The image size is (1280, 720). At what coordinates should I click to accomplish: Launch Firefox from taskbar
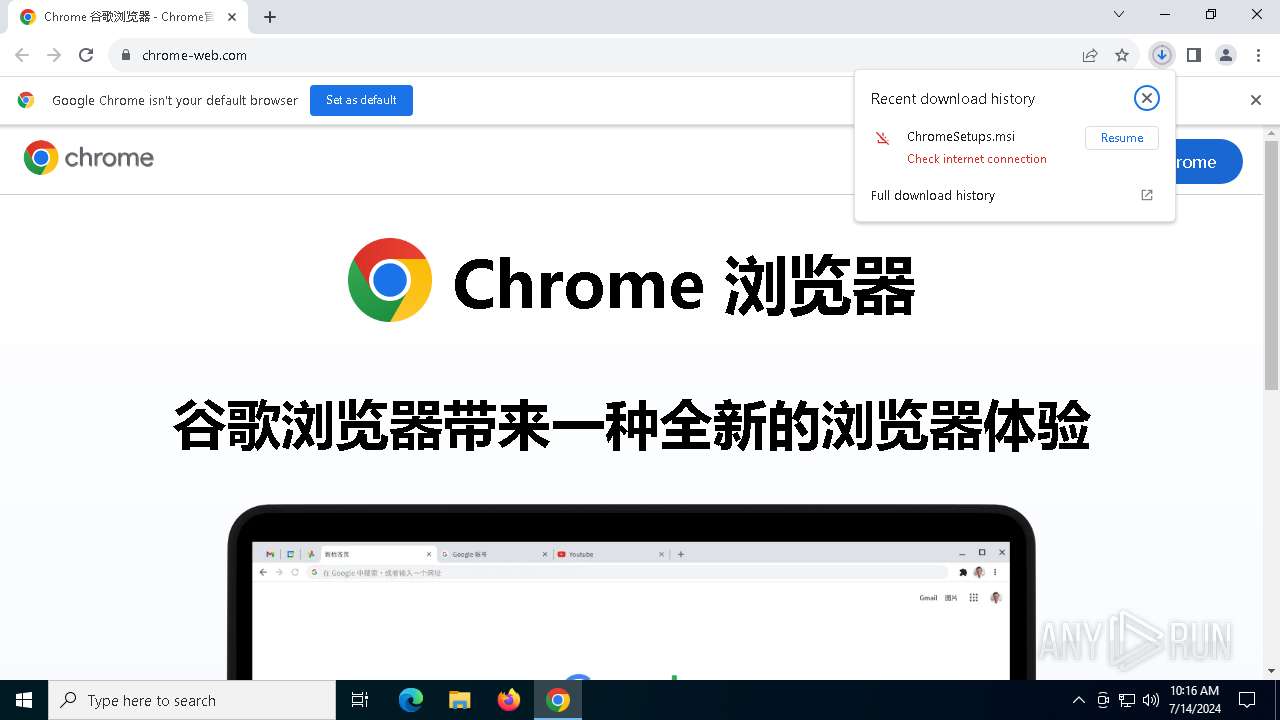pos(509,700)
